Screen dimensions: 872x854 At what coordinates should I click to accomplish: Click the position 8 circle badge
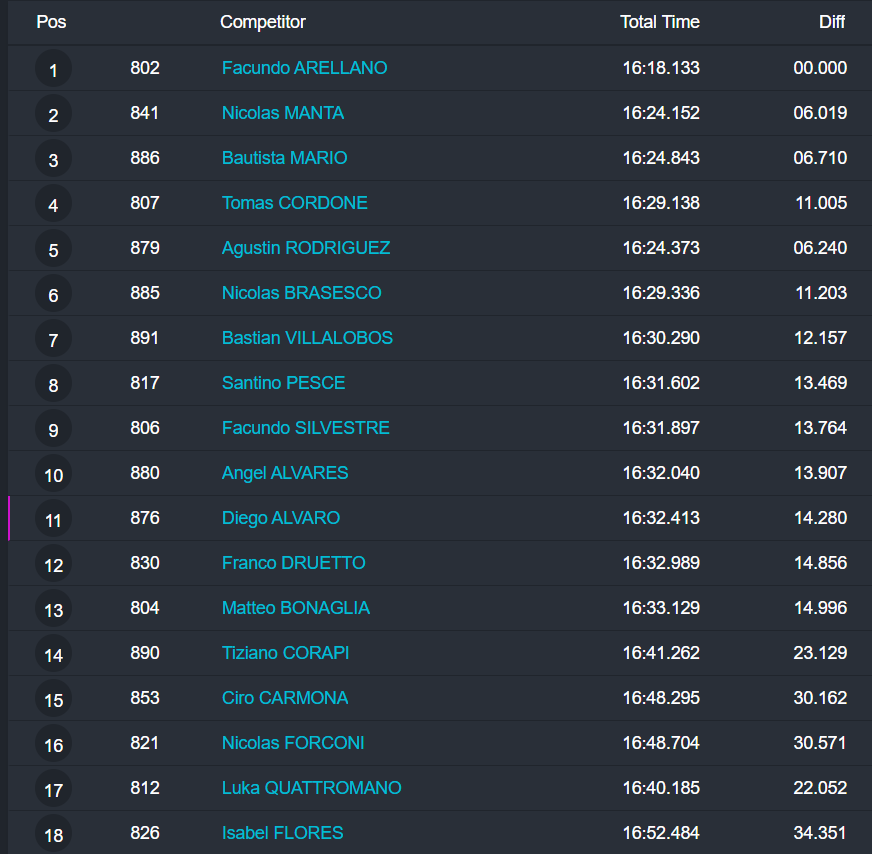coord(53,384)
